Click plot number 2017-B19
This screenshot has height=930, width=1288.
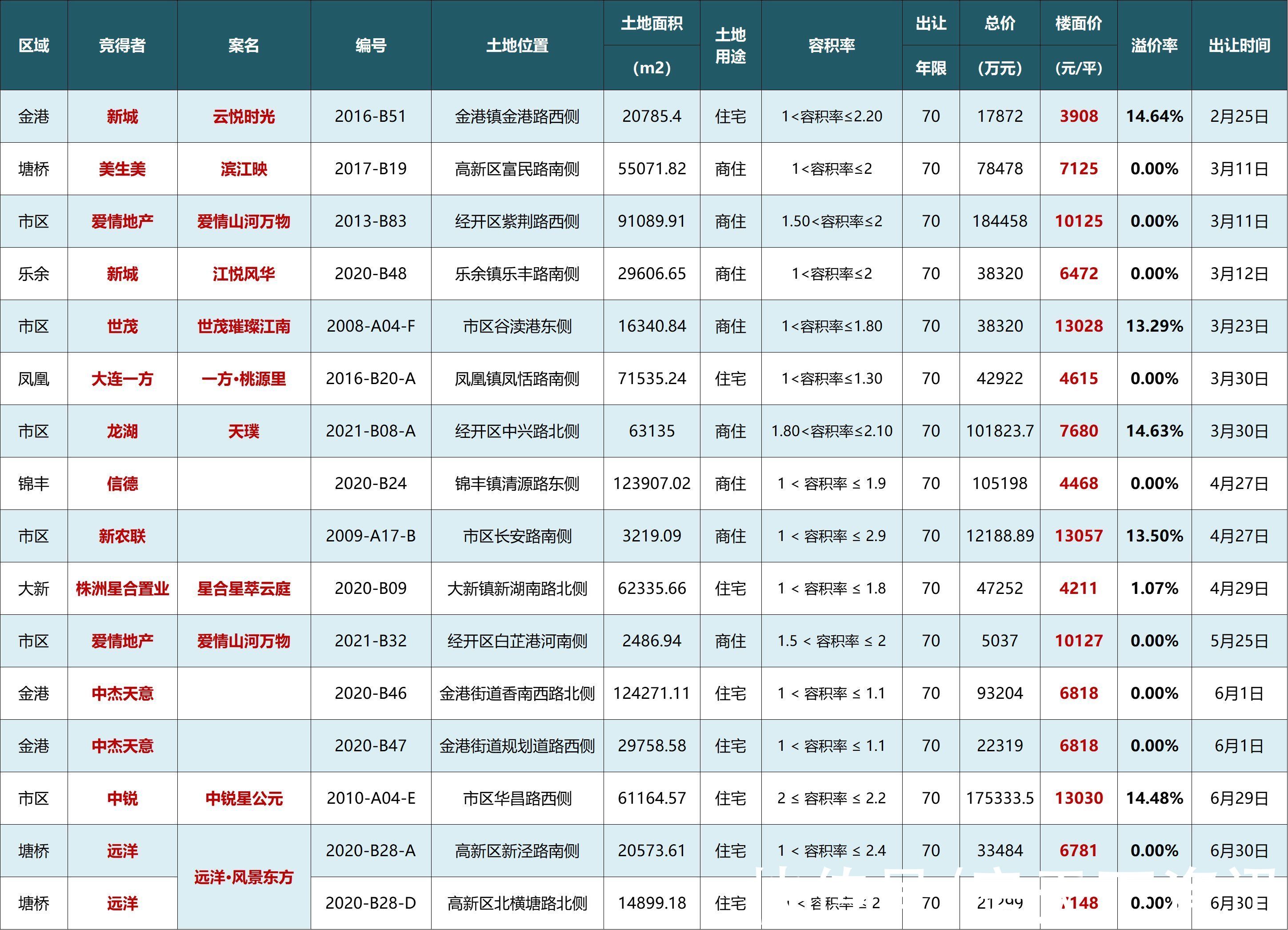pos(371,169)
